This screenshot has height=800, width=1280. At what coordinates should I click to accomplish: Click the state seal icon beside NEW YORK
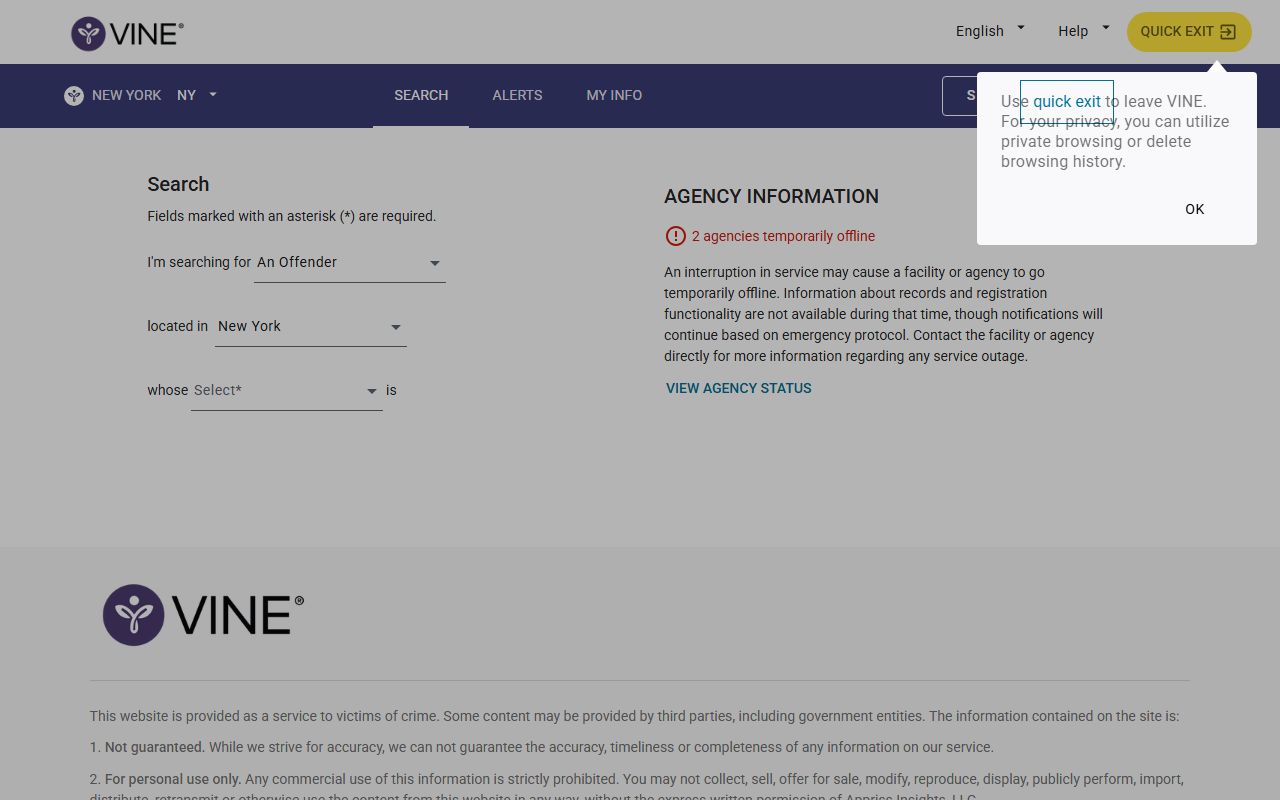tap(74, 96)
